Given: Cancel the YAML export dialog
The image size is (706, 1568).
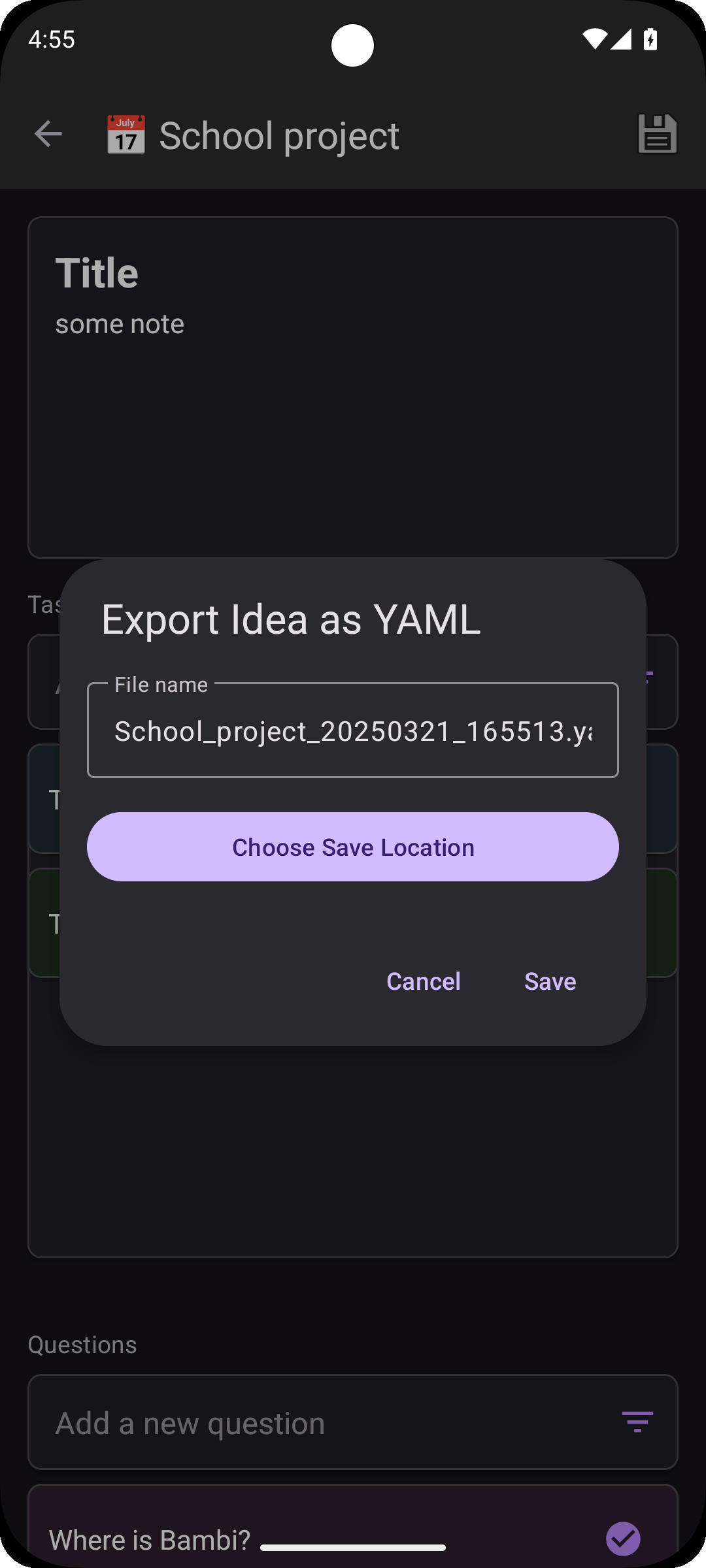Looking at the screenshot, I should [x=424, y=981].
